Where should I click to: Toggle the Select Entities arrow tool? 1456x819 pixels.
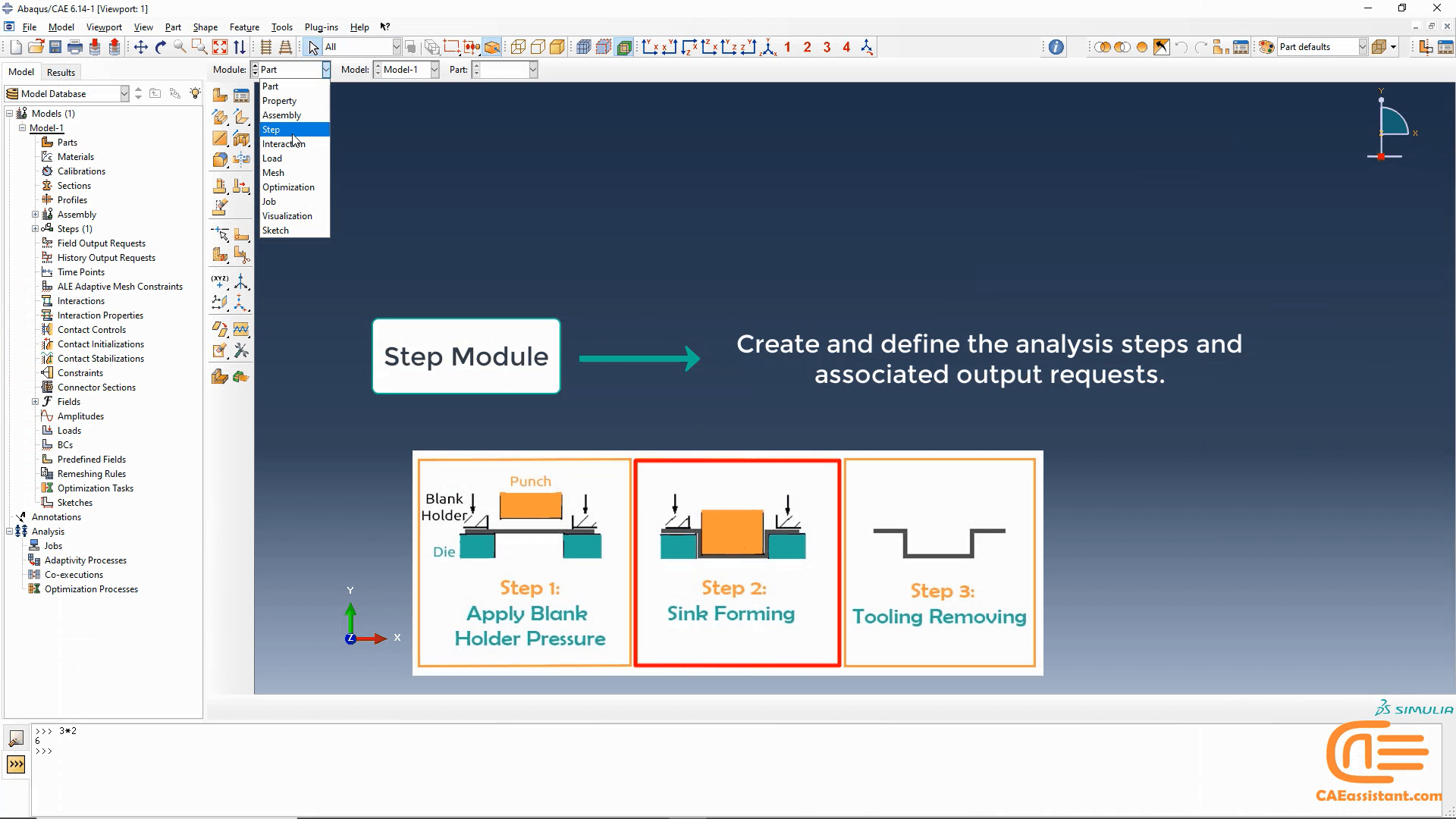pyautogui.click(x=313, y=47)
